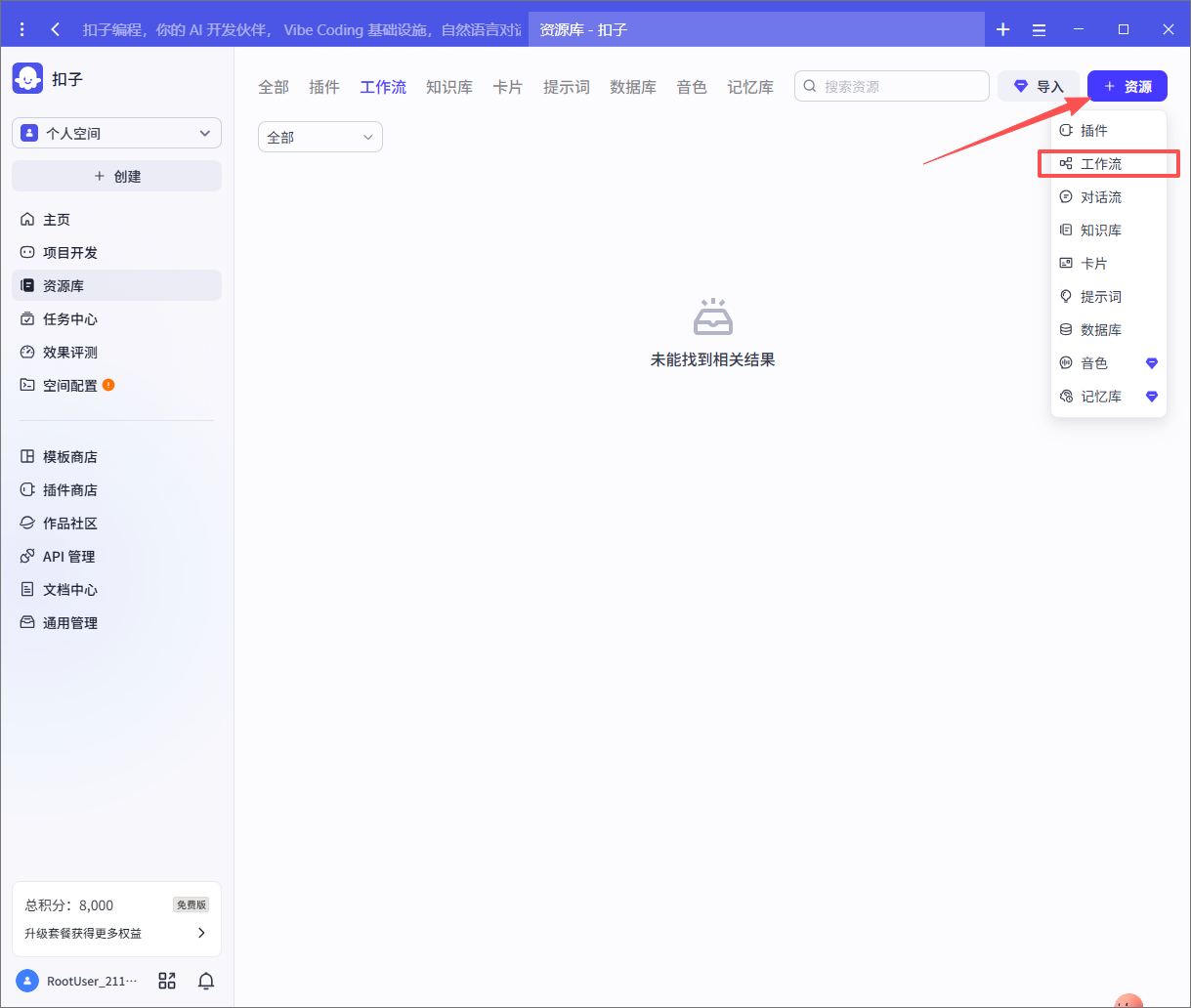The width and height of the screenshot is (1191, 1008).
Task: Open the three-dot browser menu icon
Action: (22, 29)
